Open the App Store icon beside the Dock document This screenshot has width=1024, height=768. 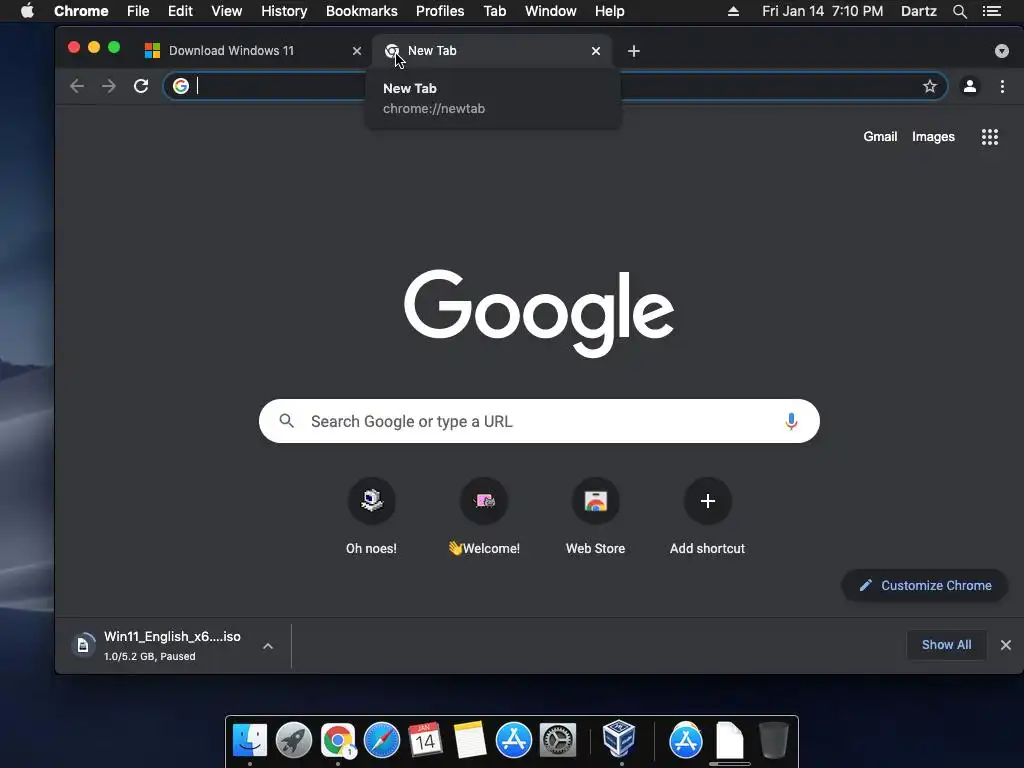point(686,741)
